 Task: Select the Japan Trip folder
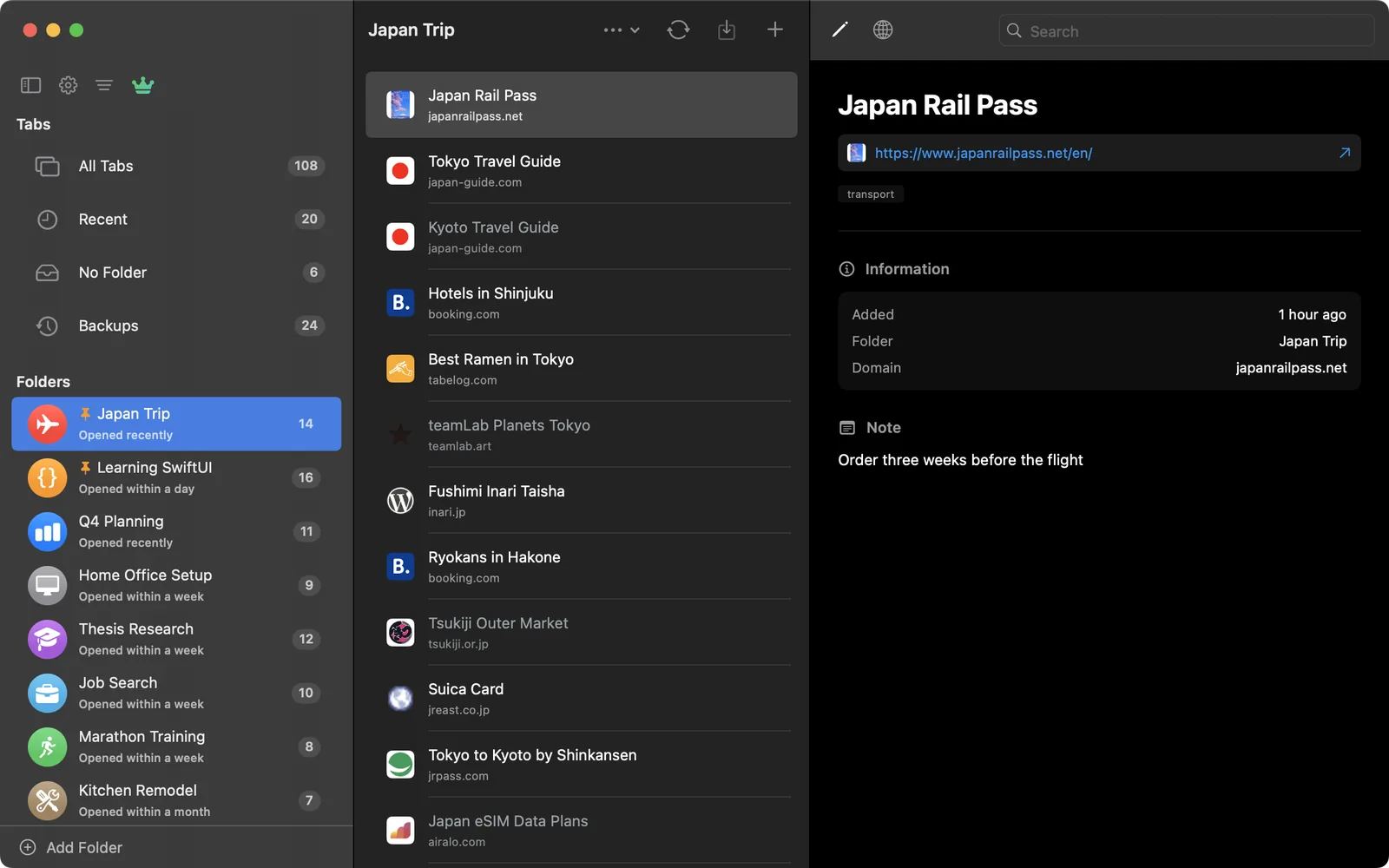(x=176, y=424)
